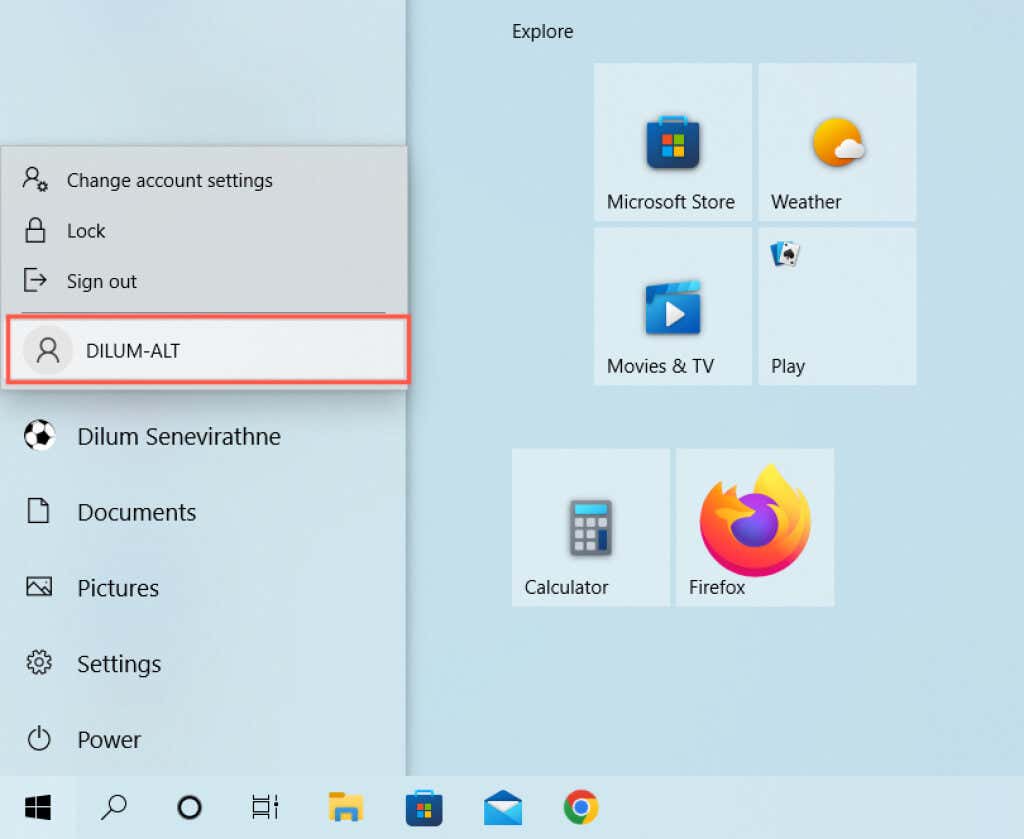Open the Weather tile
This screenshot has width=1024, height=839.
837,142
